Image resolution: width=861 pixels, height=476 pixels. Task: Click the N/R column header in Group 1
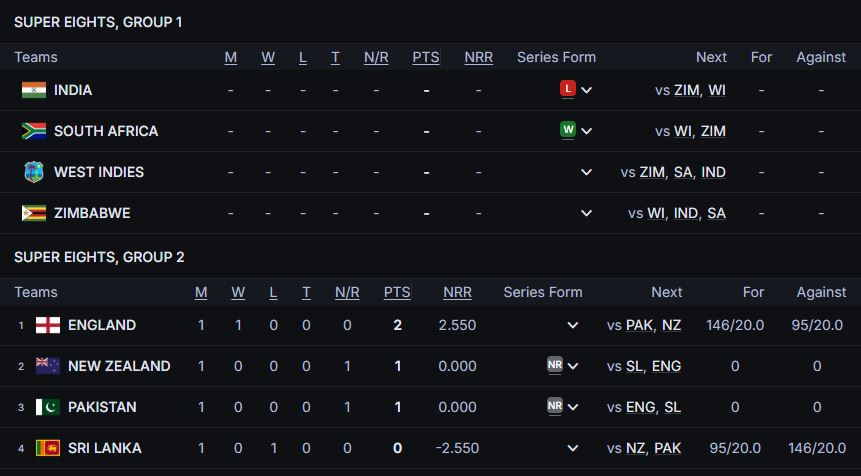tap(376, 57)
